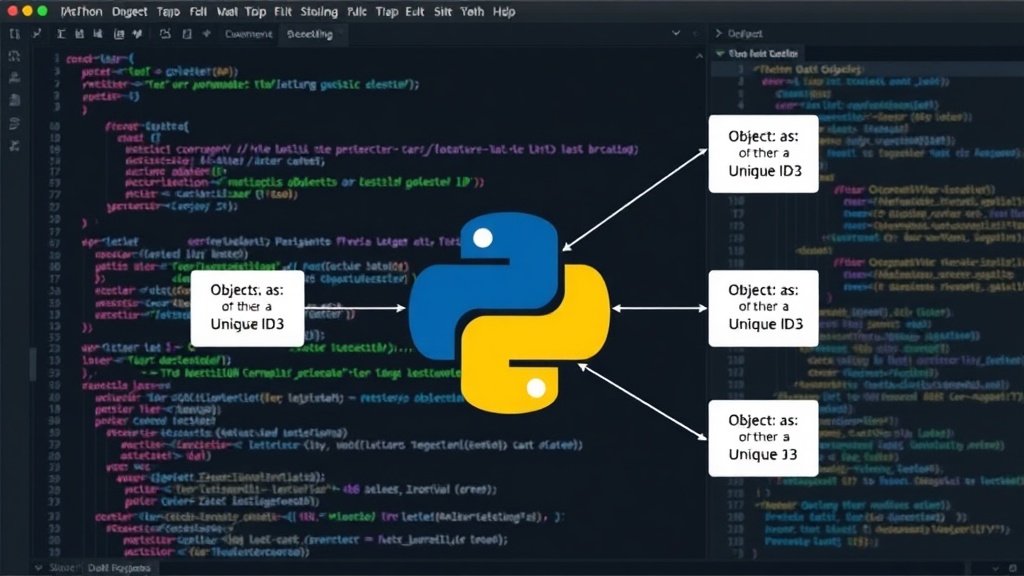Click the last icon in the bottom status bar
This screenshot has height=576, width=1024.
click(1013, 568)
